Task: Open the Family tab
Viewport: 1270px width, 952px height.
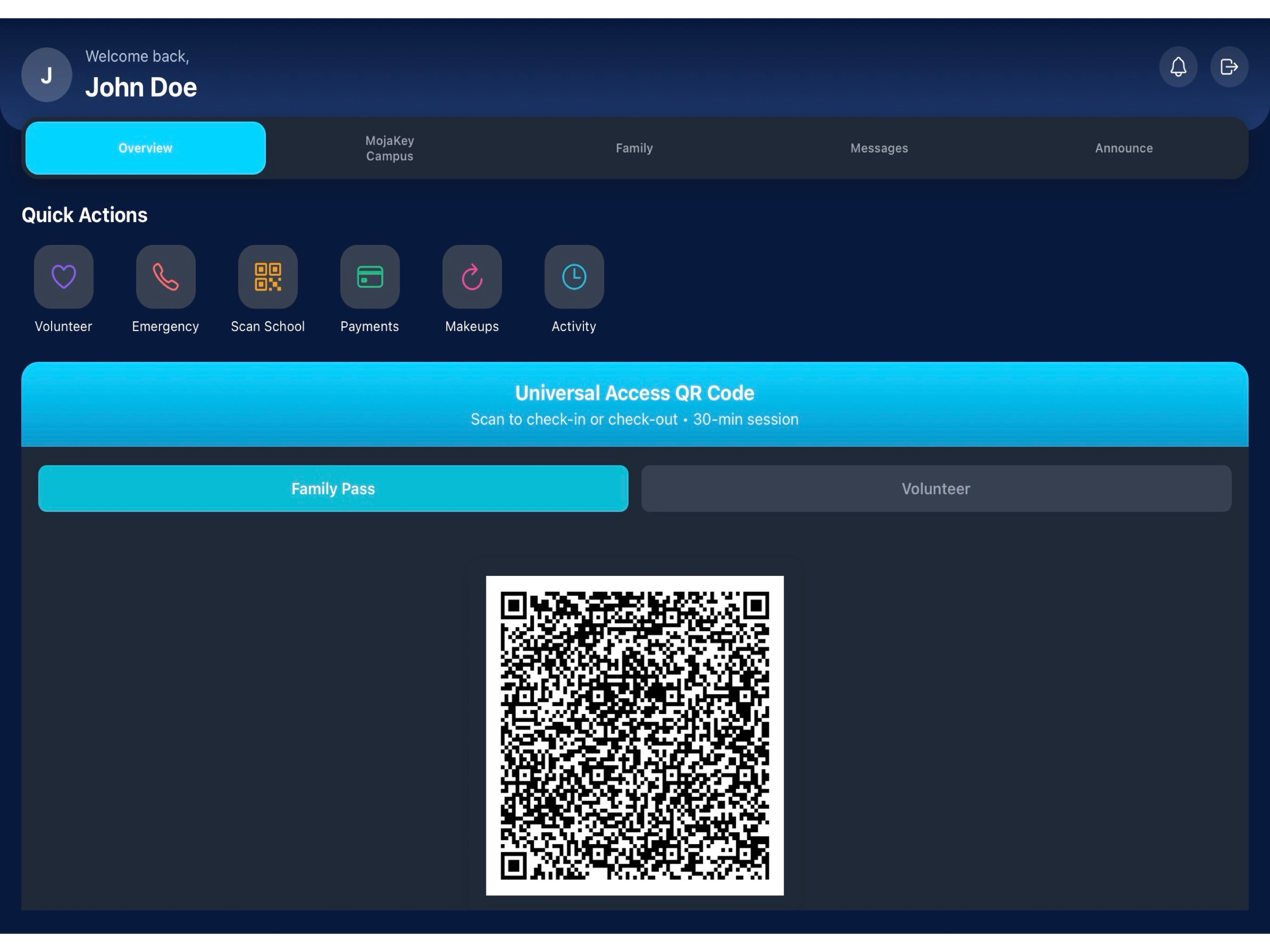Action: (635, 148)
